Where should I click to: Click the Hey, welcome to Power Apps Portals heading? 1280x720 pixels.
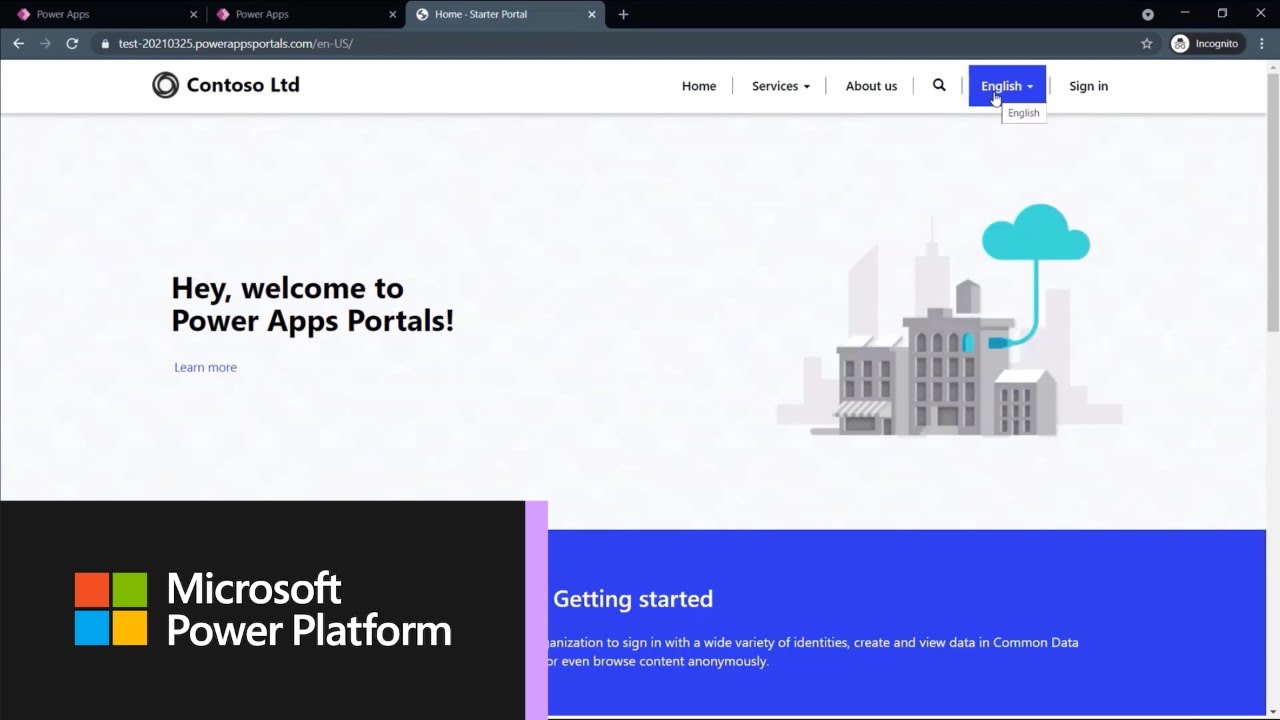312,304
